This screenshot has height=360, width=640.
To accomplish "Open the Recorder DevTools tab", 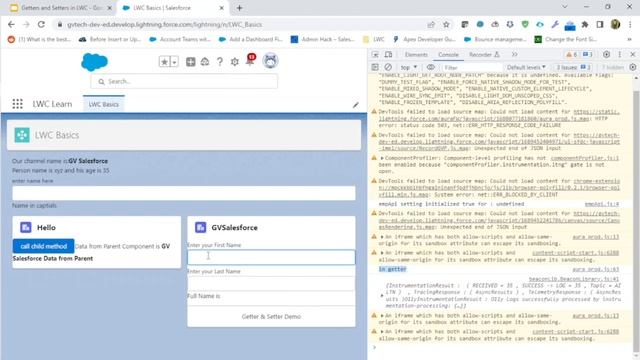I will click(x=484, y=54).
